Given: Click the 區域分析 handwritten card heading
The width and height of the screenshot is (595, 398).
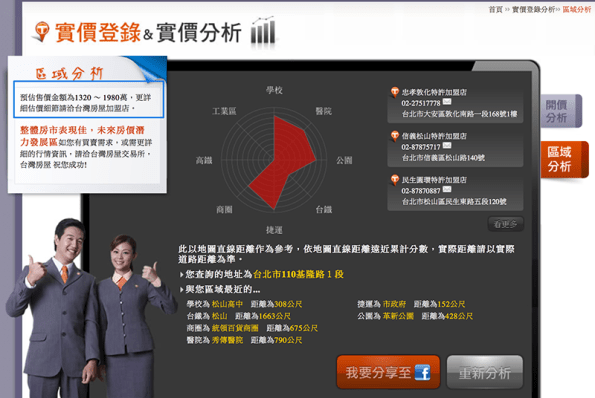Looking at the screenshot, I should click(x=69, y=73).
